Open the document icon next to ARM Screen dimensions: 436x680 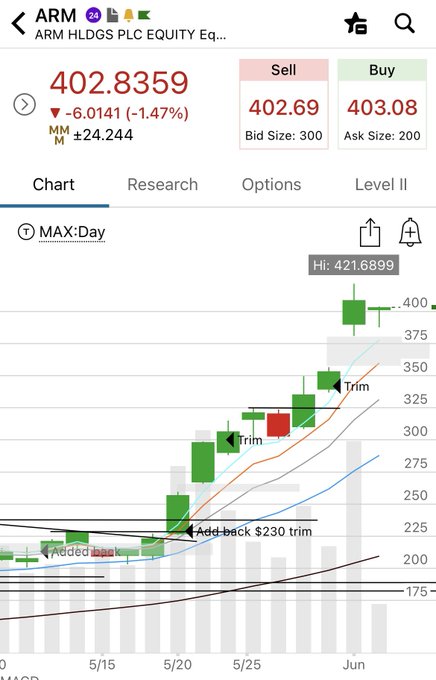click(x=112, y=16)
